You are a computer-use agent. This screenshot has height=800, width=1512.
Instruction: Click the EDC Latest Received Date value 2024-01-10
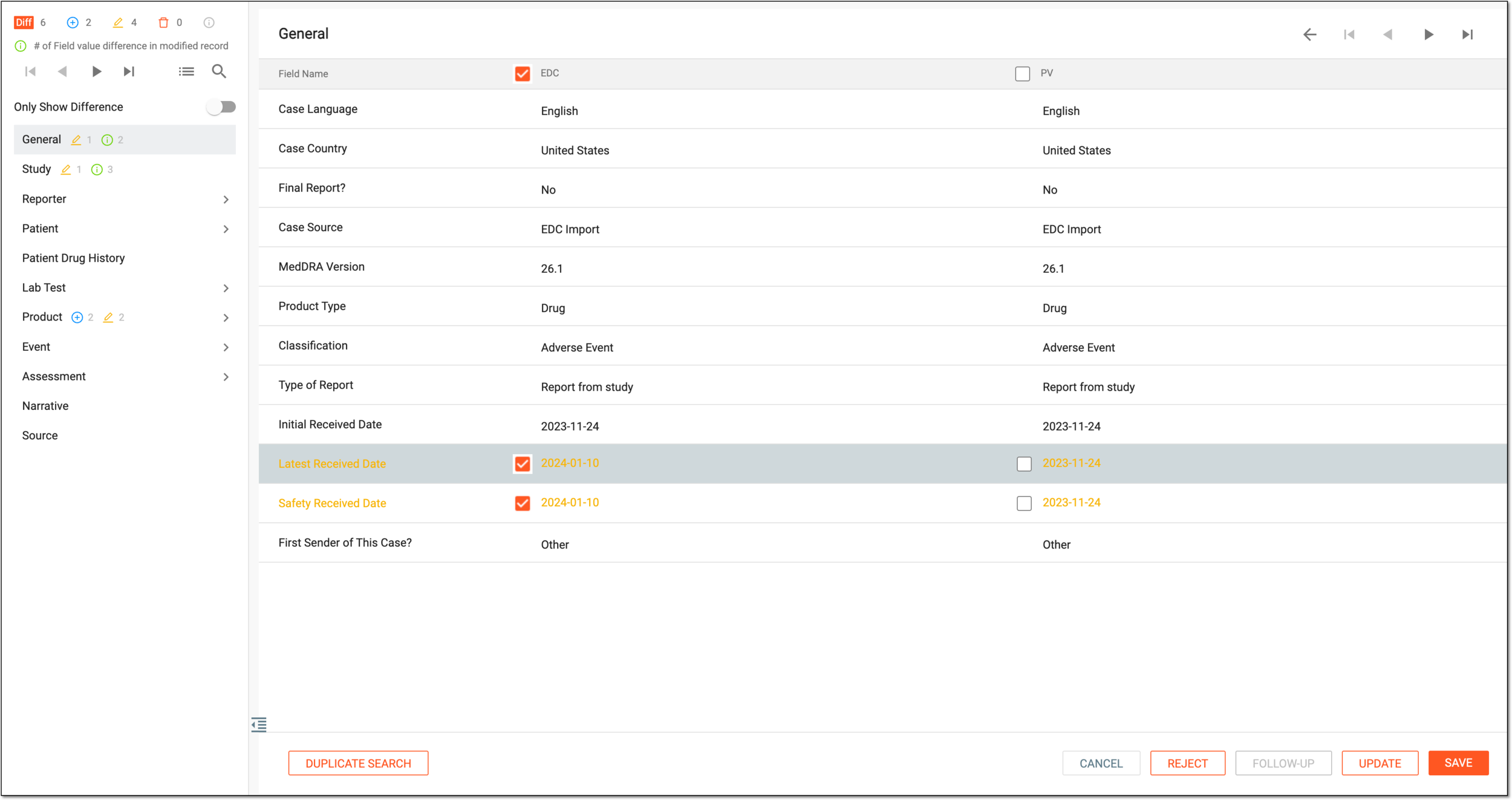[x=570, y=463]
